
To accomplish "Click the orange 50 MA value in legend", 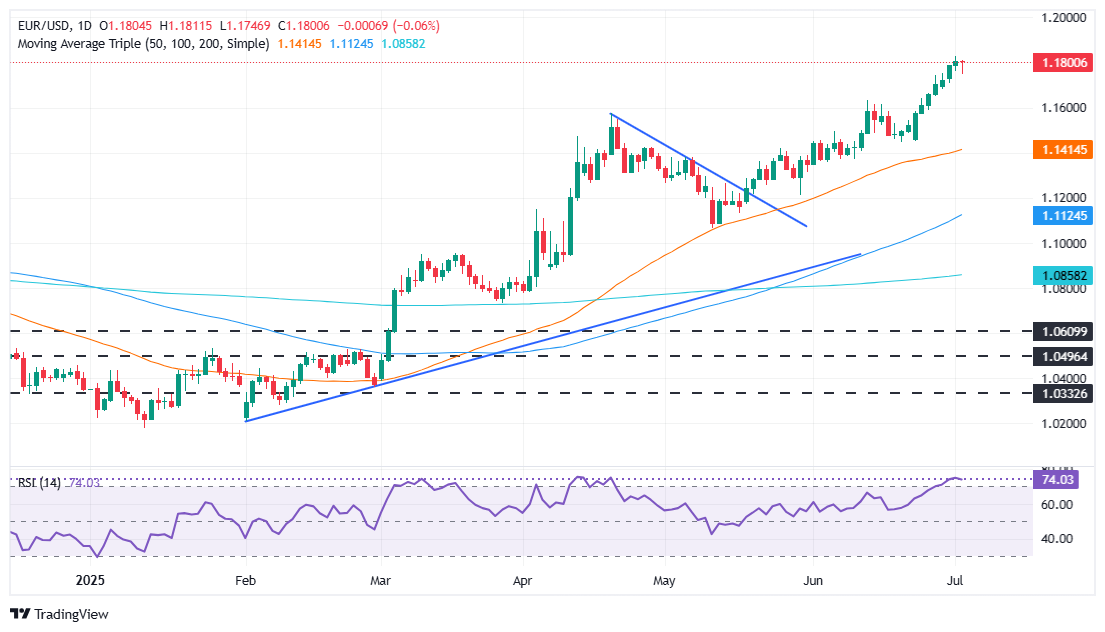I will (298, 44).
